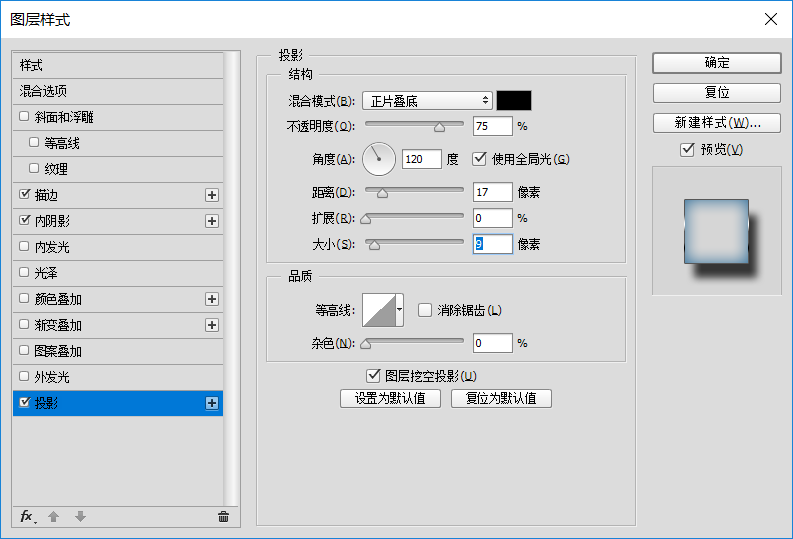Viewport: 793px width, 539px height.
Task: Open the 混合模式 正片叠底 dropdown
Action: pyautogui.click(x=427, y=101)
